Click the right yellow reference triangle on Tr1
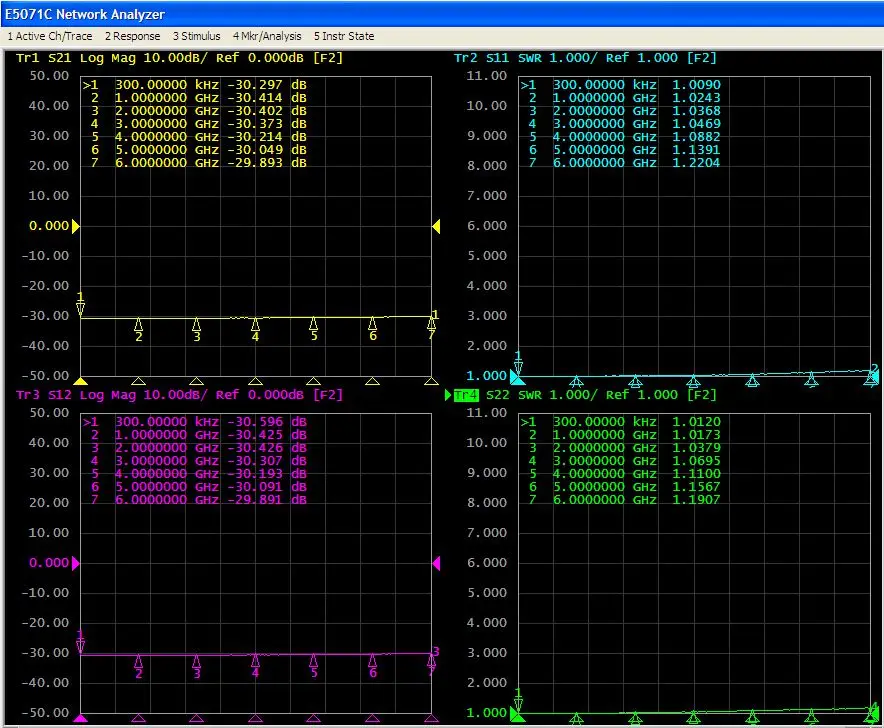This screenshot has width=884, height=728. (x=436, y=226)
